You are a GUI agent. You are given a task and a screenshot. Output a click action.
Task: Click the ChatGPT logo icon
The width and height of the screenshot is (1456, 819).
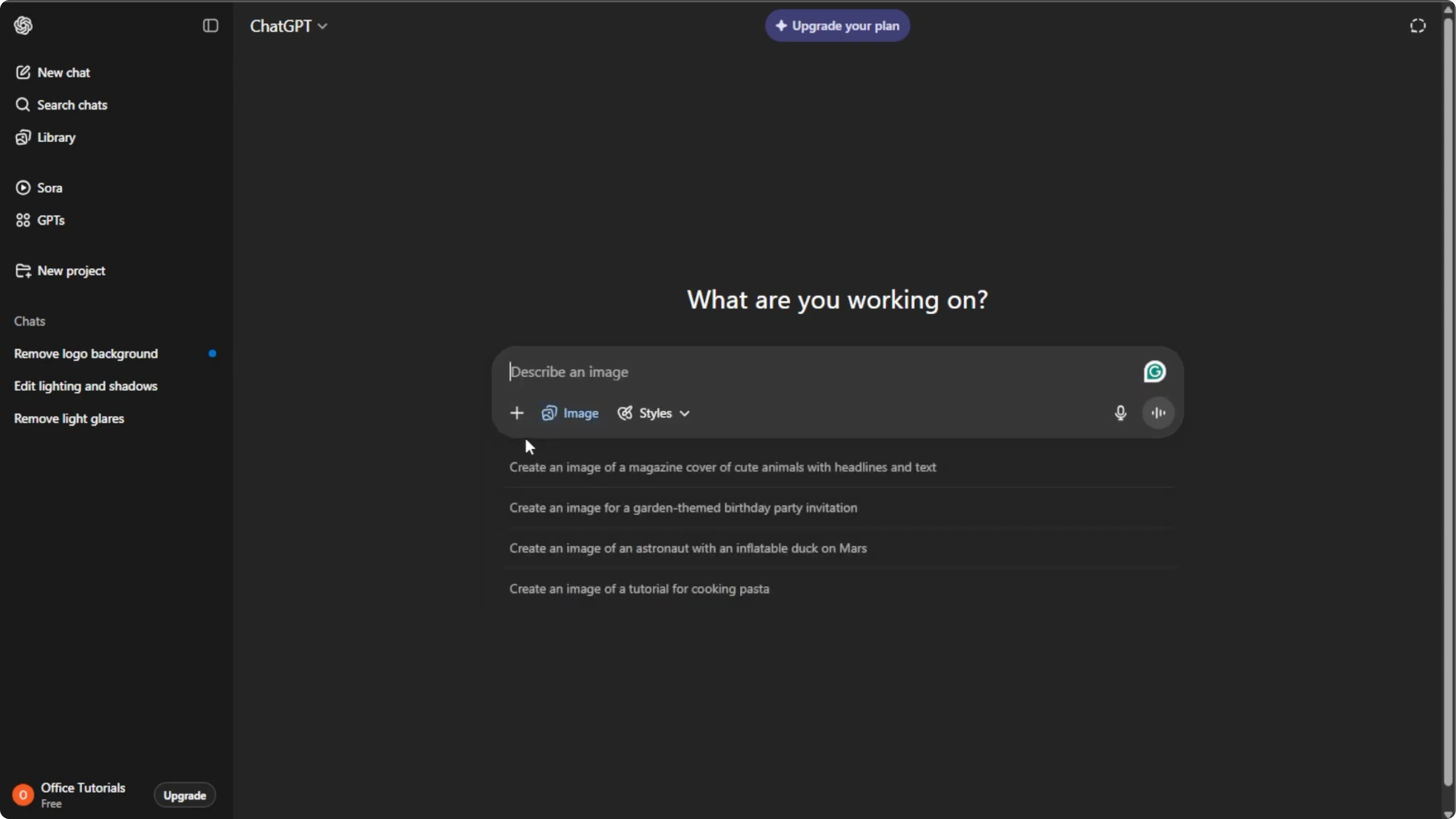(x=23, y=25)
